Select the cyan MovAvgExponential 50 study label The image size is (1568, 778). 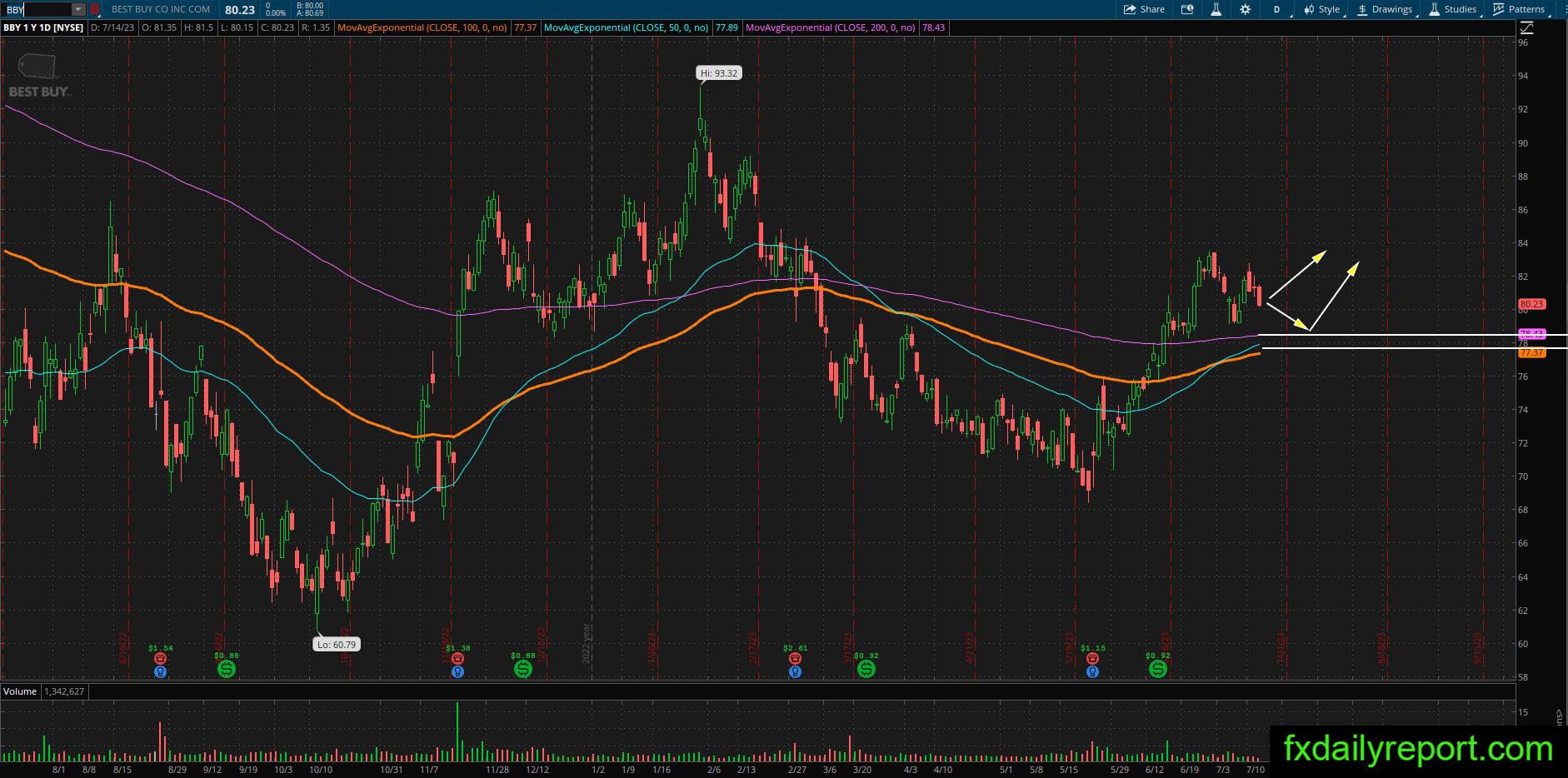[x=627, y=27]
